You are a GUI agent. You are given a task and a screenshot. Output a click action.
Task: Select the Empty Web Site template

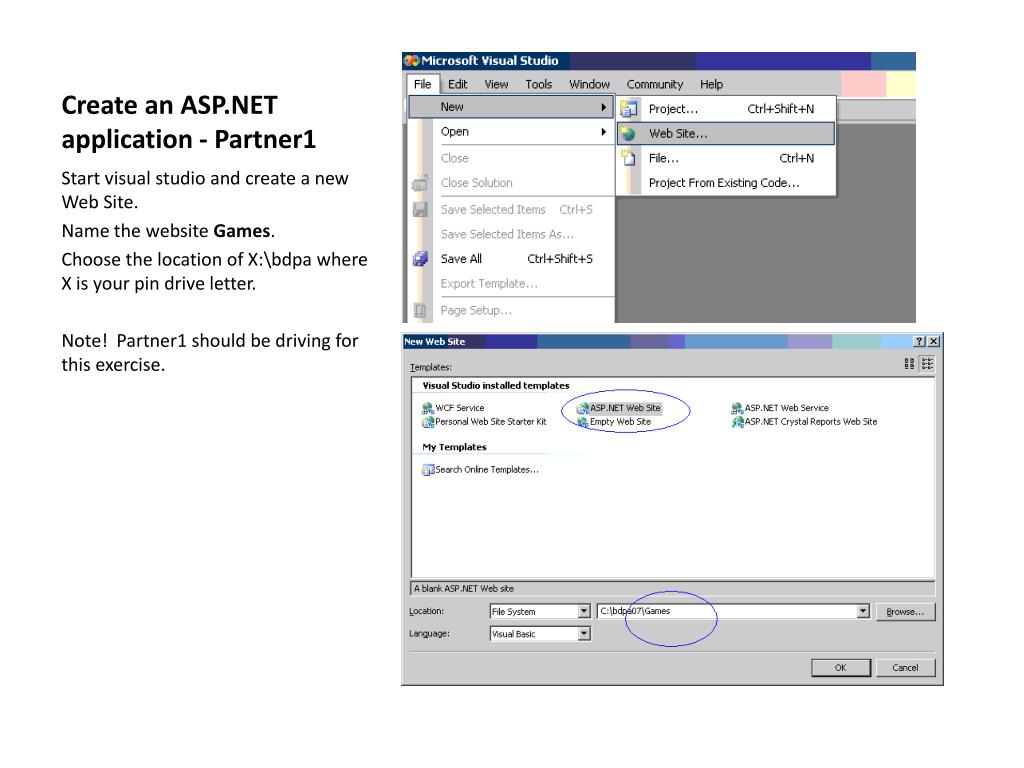click(614, 422)
